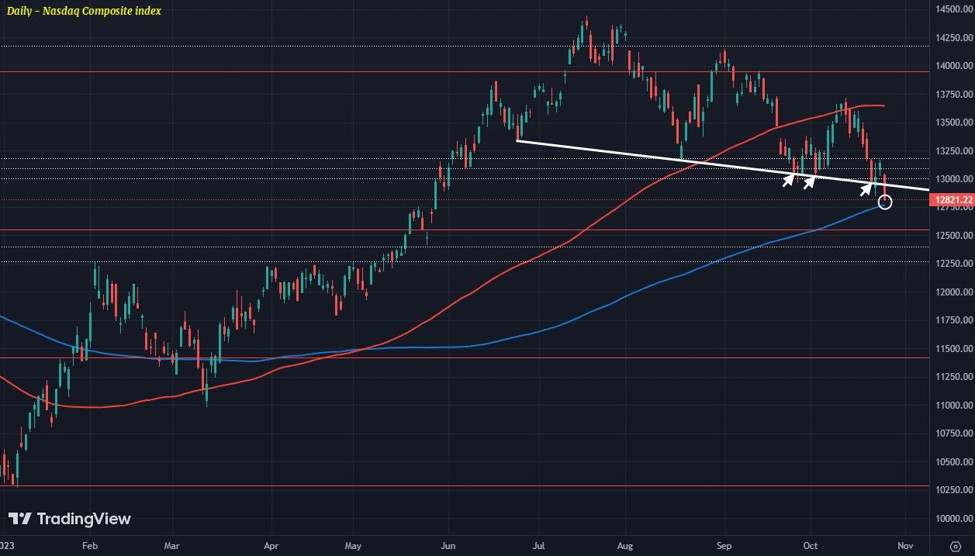Click the 10000.00 price scale label
The image size is (975, 556).
954,519
